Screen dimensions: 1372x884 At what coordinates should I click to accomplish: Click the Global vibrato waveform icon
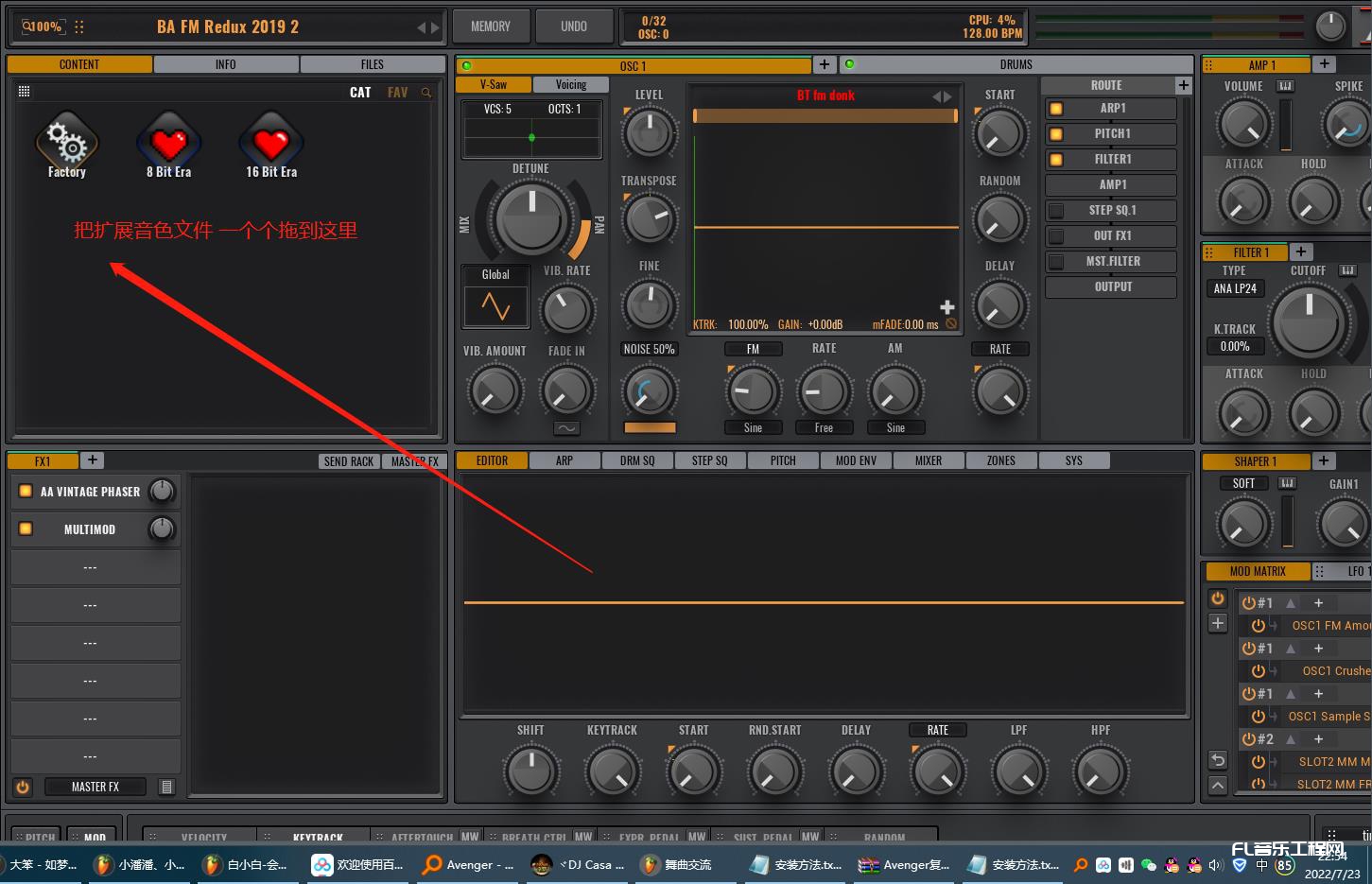(x=495, y=306)
